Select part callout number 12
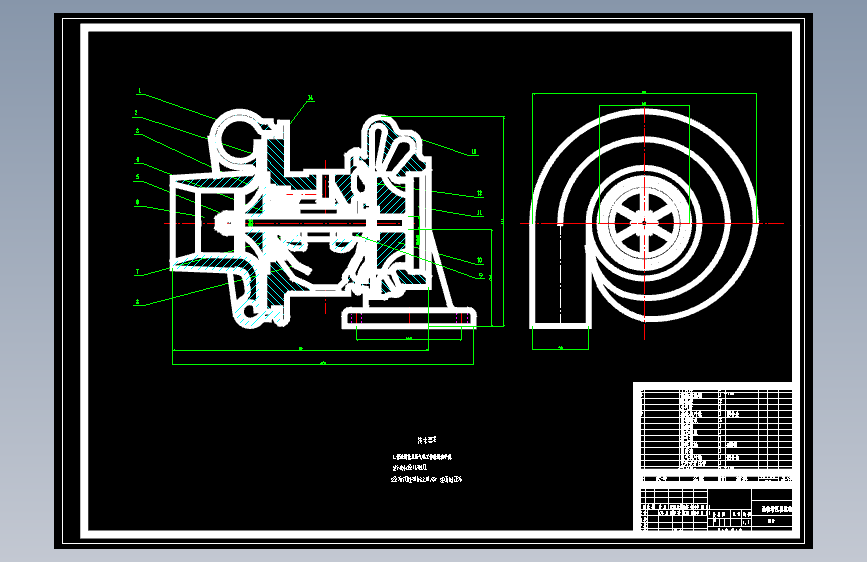The height and width of the screenshot is (562, 867). (x=479, y=194)
